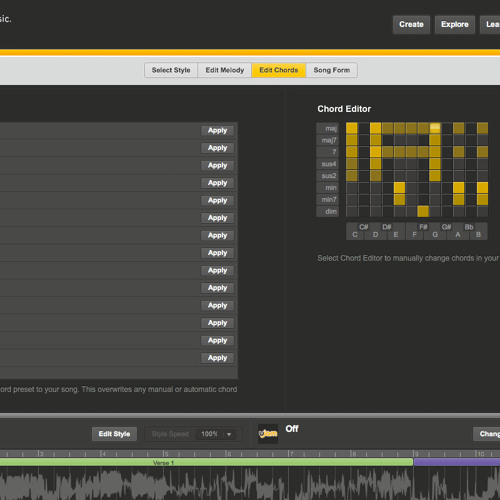Select the G sus2 chord cell
The height and width of the screenshot is (500, 500).
(435, 176)
